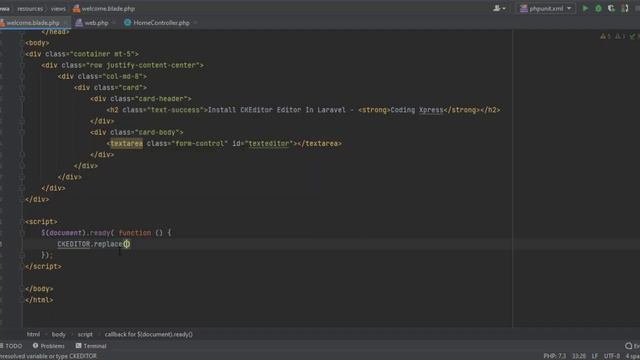Click the warnings inspection indicator in editor corner

click(x=606, y=36)
